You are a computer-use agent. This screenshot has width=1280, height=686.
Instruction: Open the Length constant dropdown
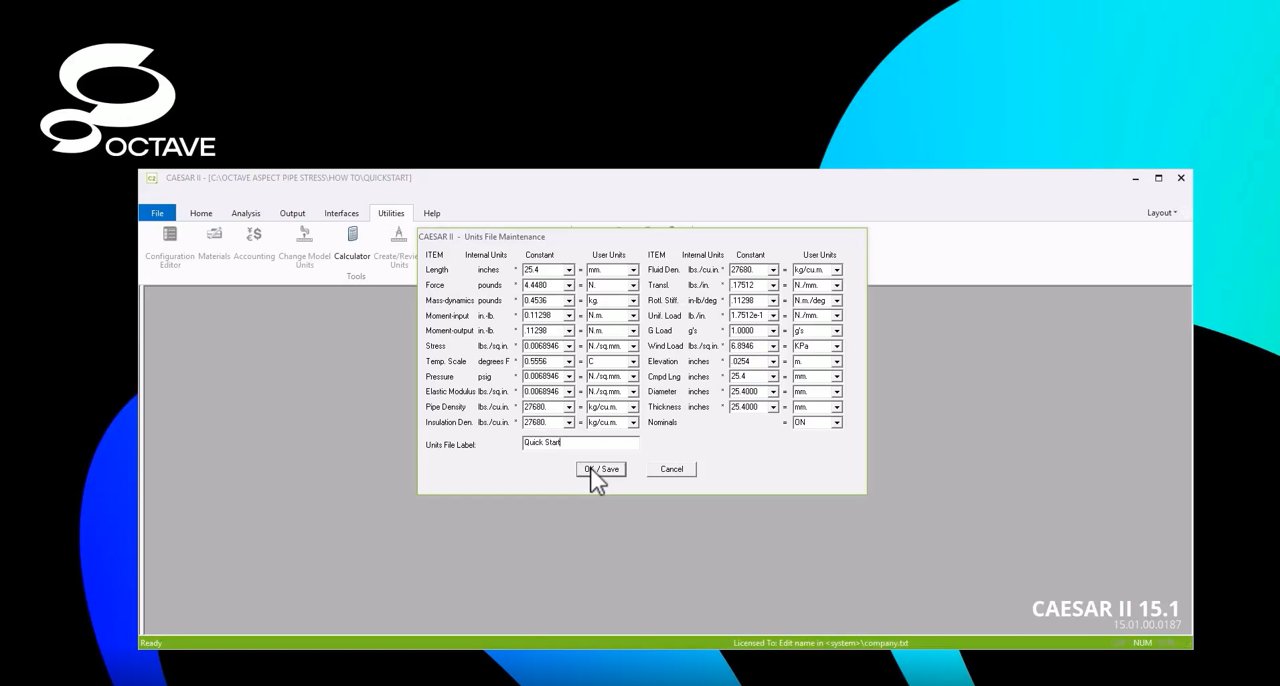[569, 270]
